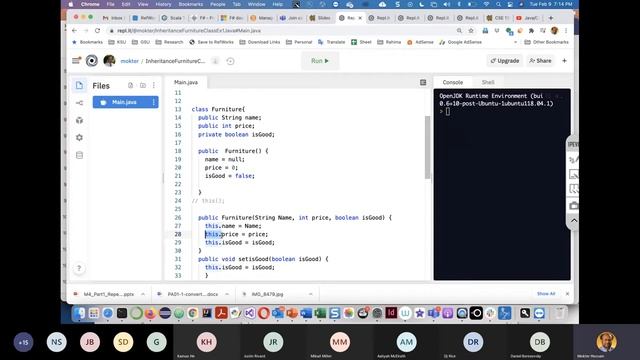Switch to the Shell tab
Image resolution: width=640 pixels, height=360 pixels.
click(488, 82)
